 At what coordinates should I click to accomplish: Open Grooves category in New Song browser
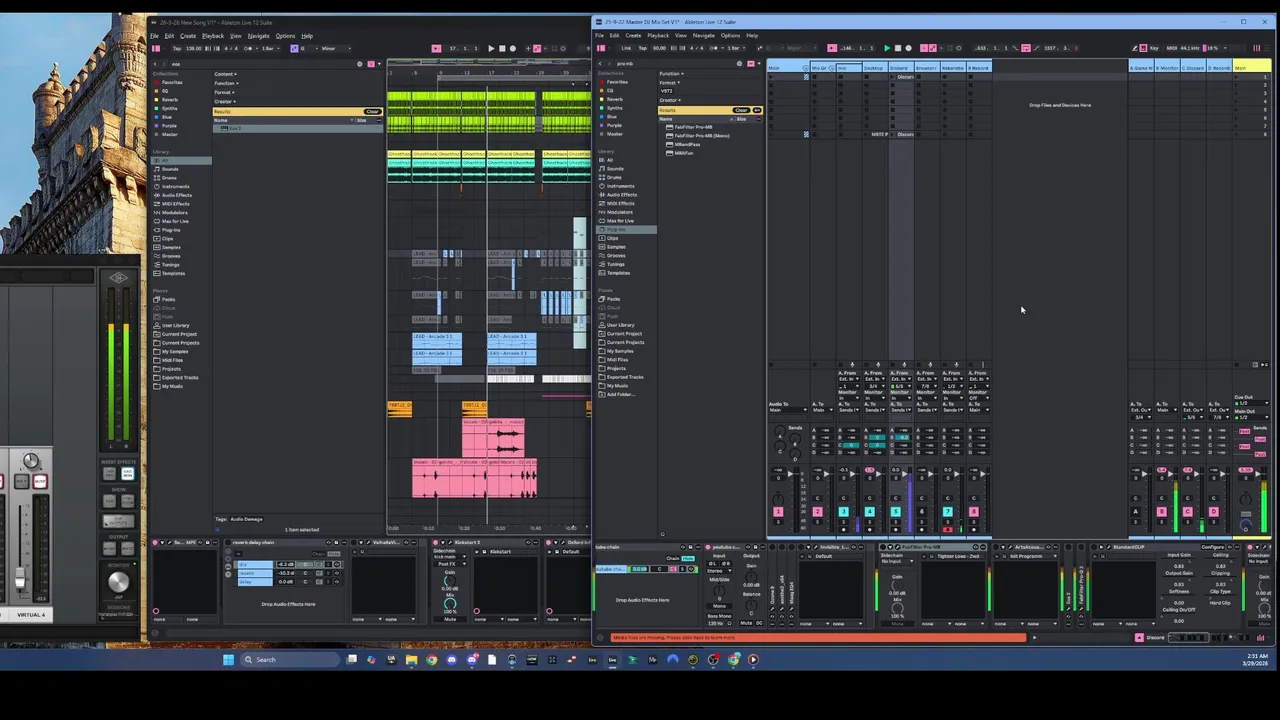pyautogui.click(x=171, y=256)
